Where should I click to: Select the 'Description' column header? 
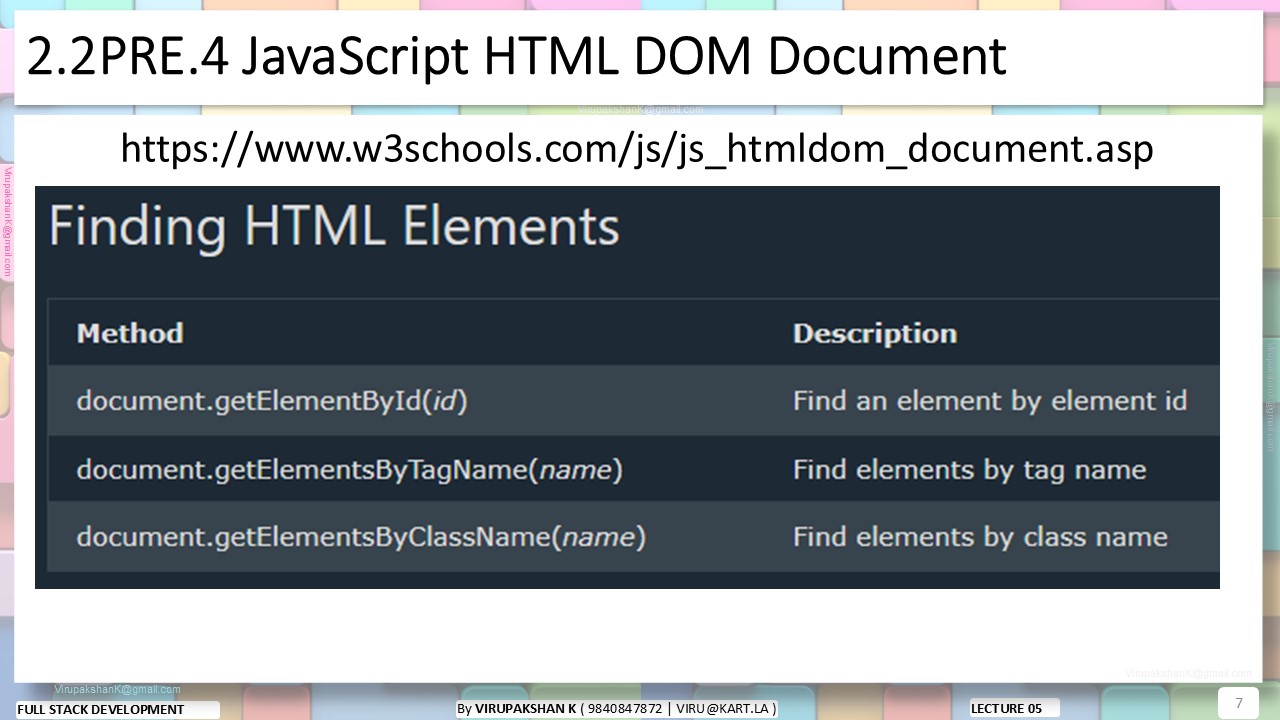[x=875, y=333]
